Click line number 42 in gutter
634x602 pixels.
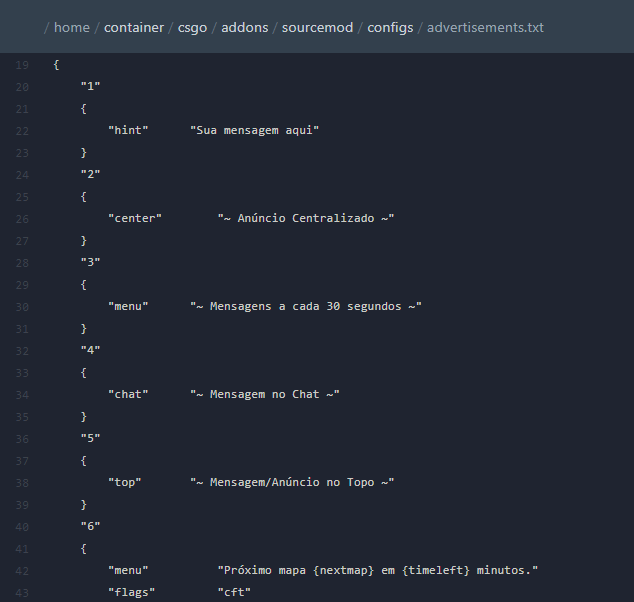point(22,571)
